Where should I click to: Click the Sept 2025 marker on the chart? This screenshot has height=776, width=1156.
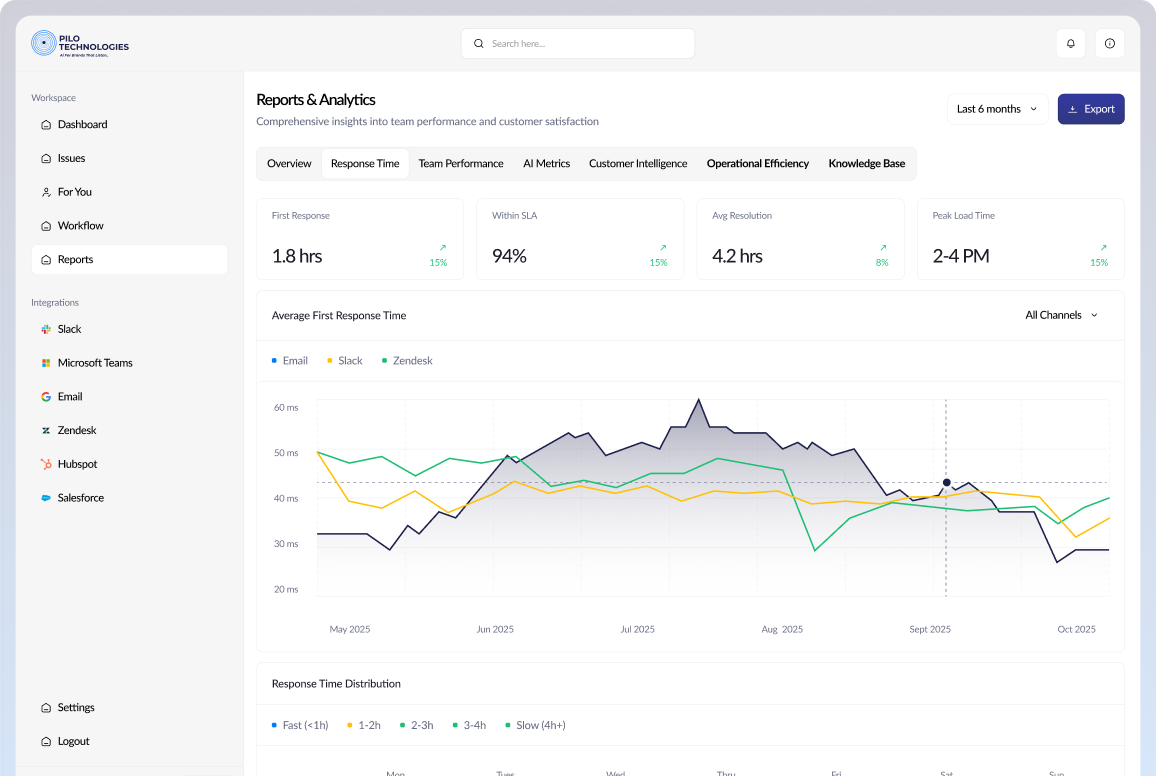click(946, 482)
